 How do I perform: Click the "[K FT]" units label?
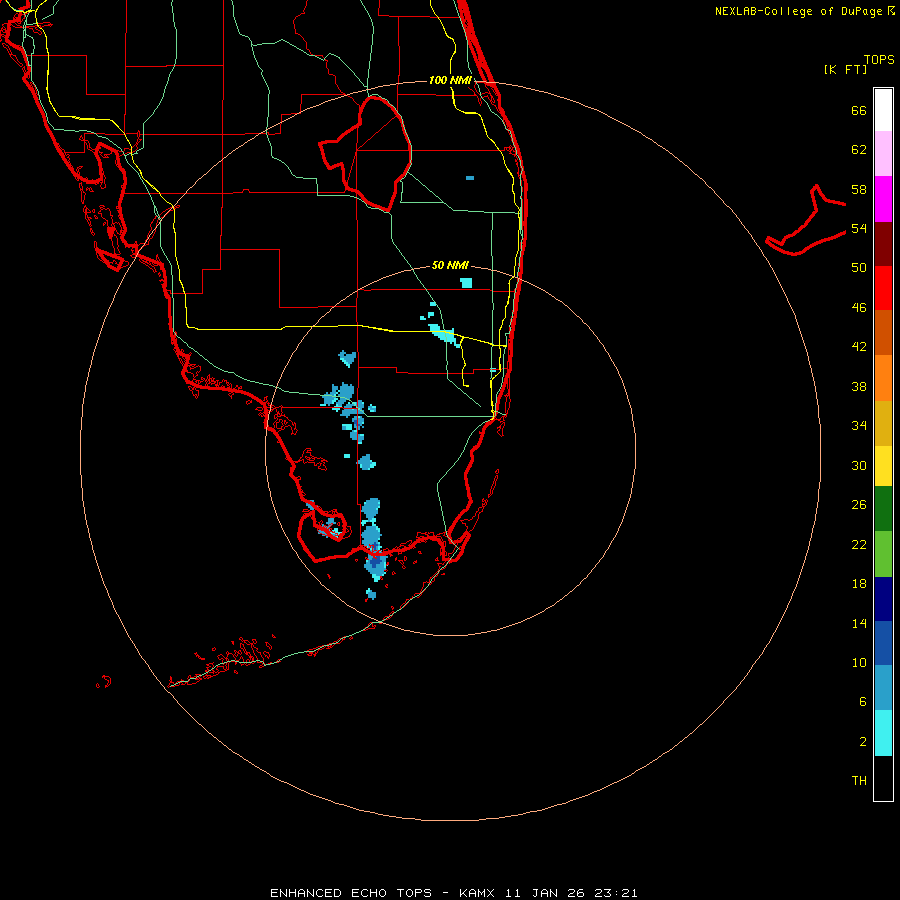pos(845,70)
